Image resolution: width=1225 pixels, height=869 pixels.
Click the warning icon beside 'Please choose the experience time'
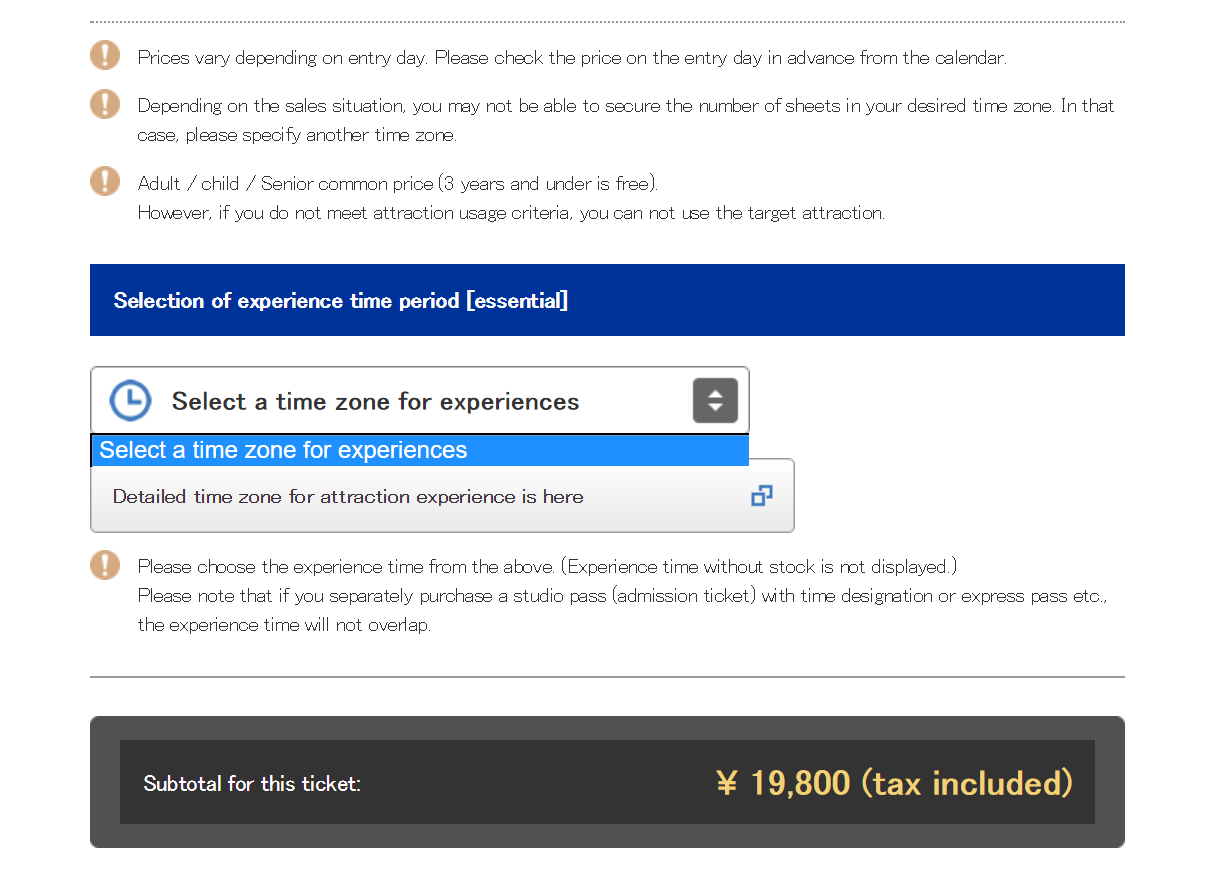(105, 565)
